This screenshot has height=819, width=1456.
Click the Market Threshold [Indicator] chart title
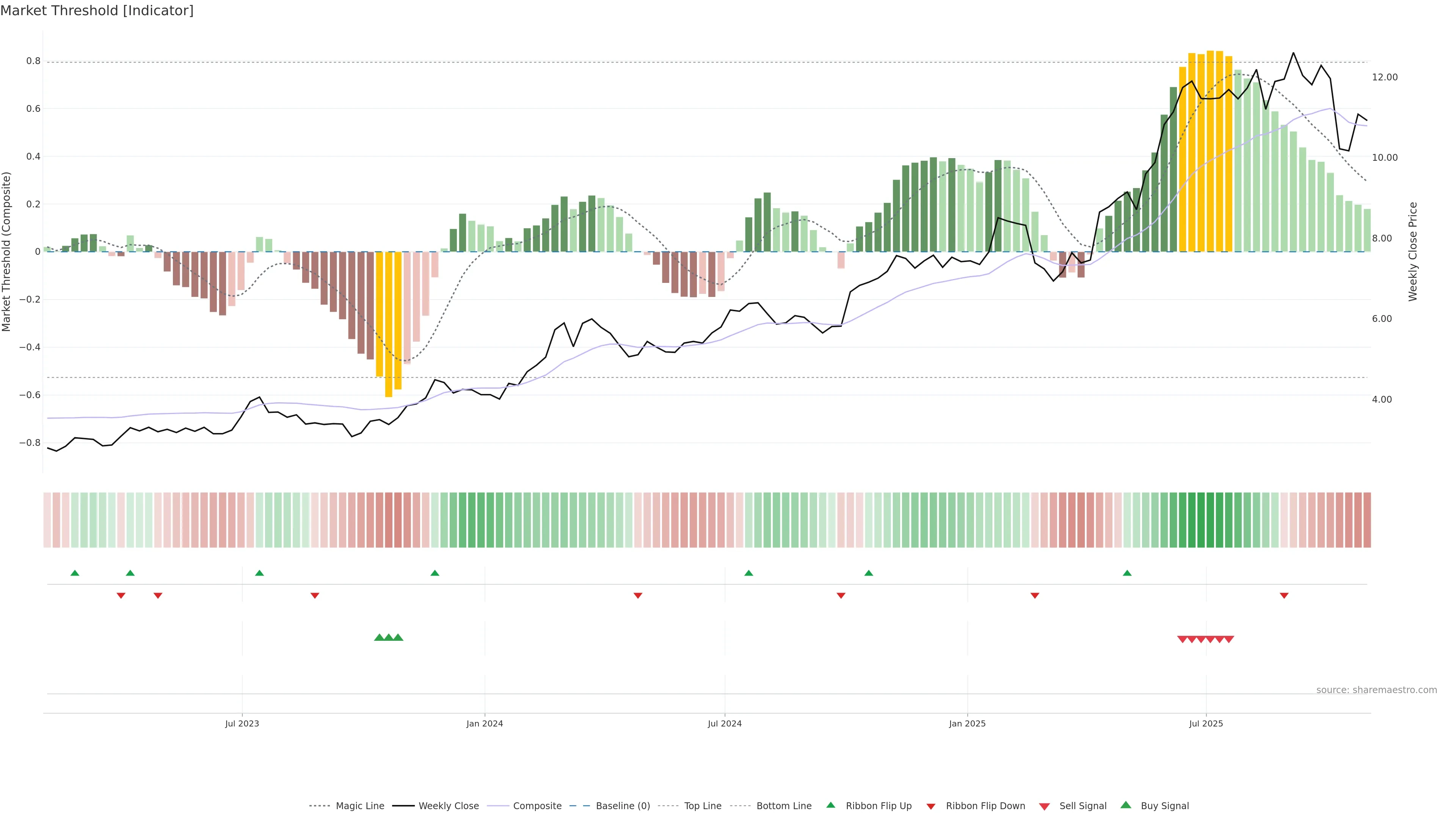click(97, 11)
